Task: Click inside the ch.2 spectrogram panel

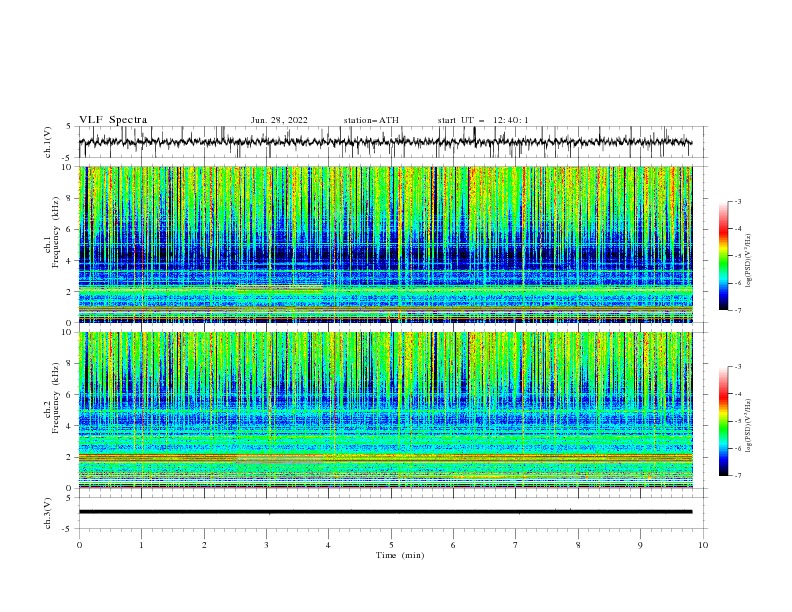Action: [386, 410]
